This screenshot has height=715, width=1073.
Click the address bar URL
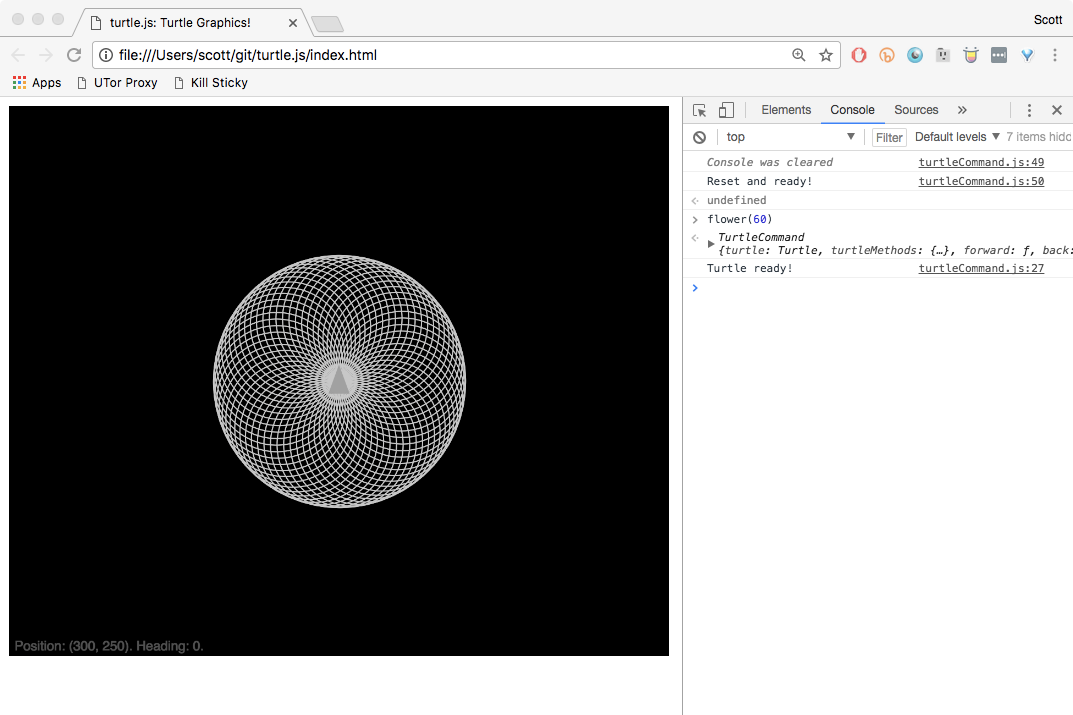coord(248,55)
